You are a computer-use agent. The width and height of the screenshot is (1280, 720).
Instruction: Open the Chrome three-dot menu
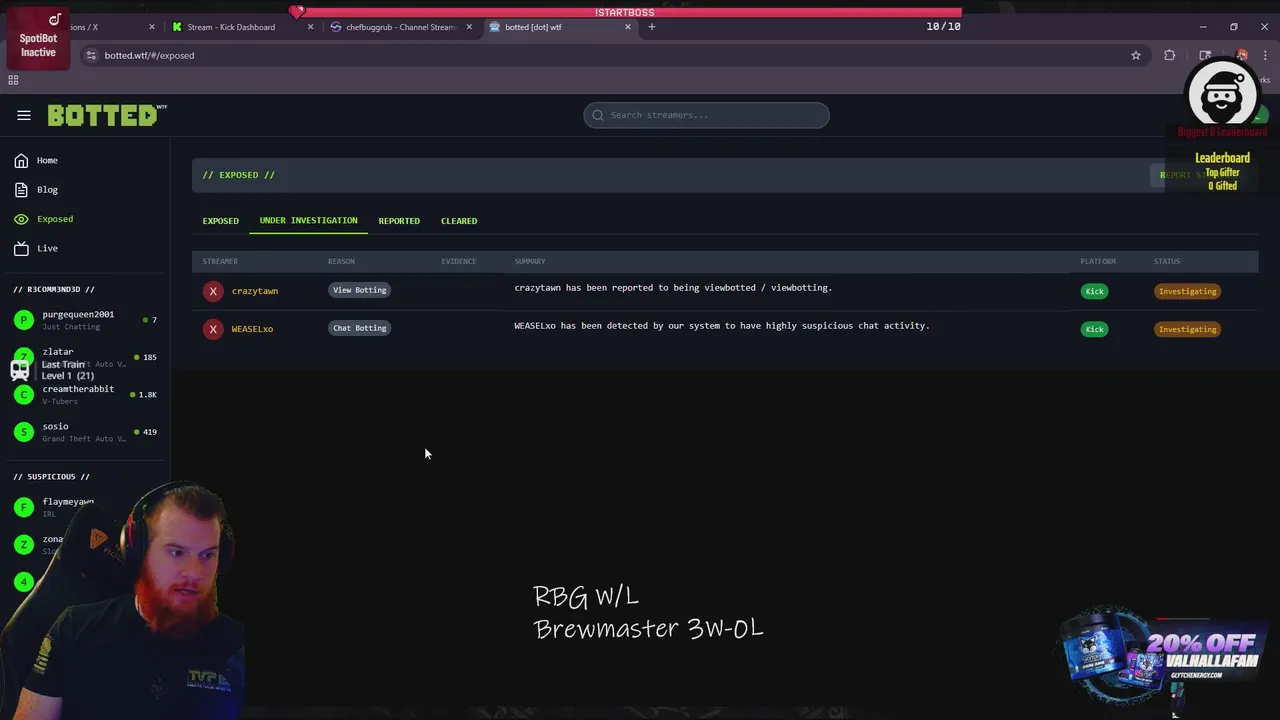[1266, 55]
